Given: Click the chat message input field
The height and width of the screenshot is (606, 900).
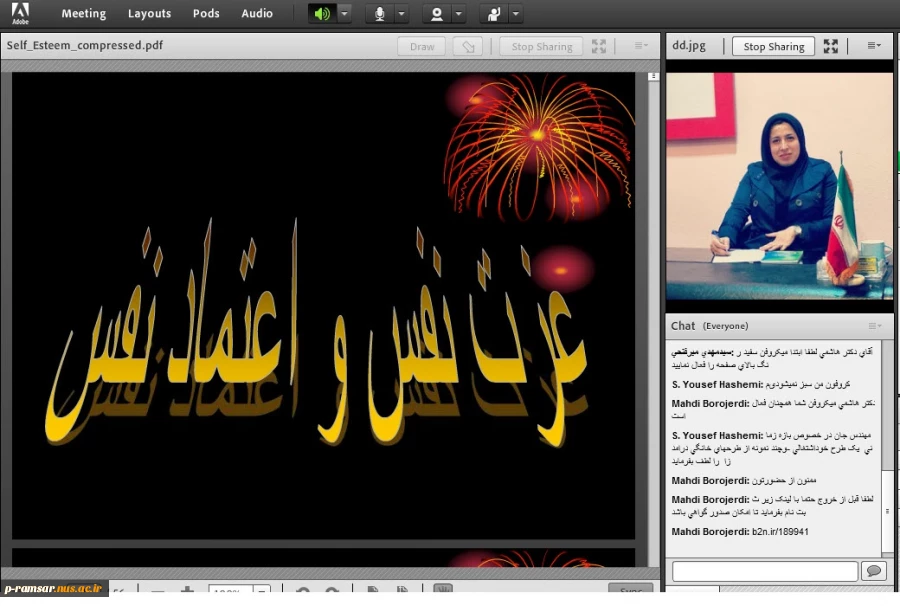Looking at the screenshot, I should tap(765, 571).
